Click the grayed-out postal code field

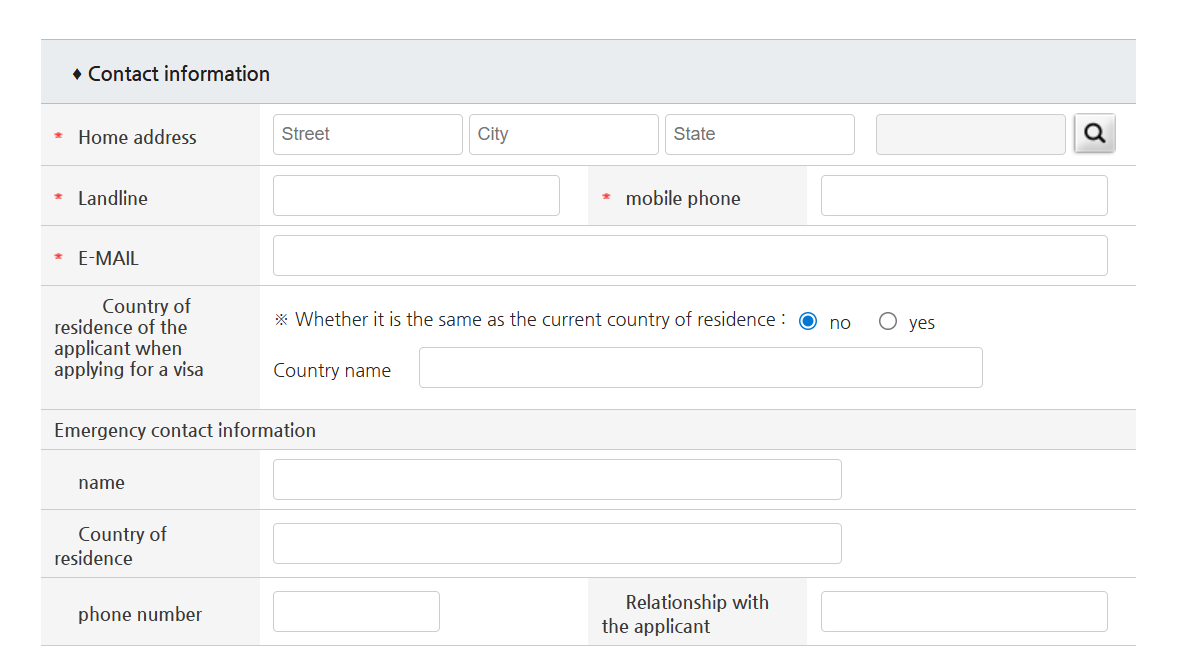pos(970,134)
